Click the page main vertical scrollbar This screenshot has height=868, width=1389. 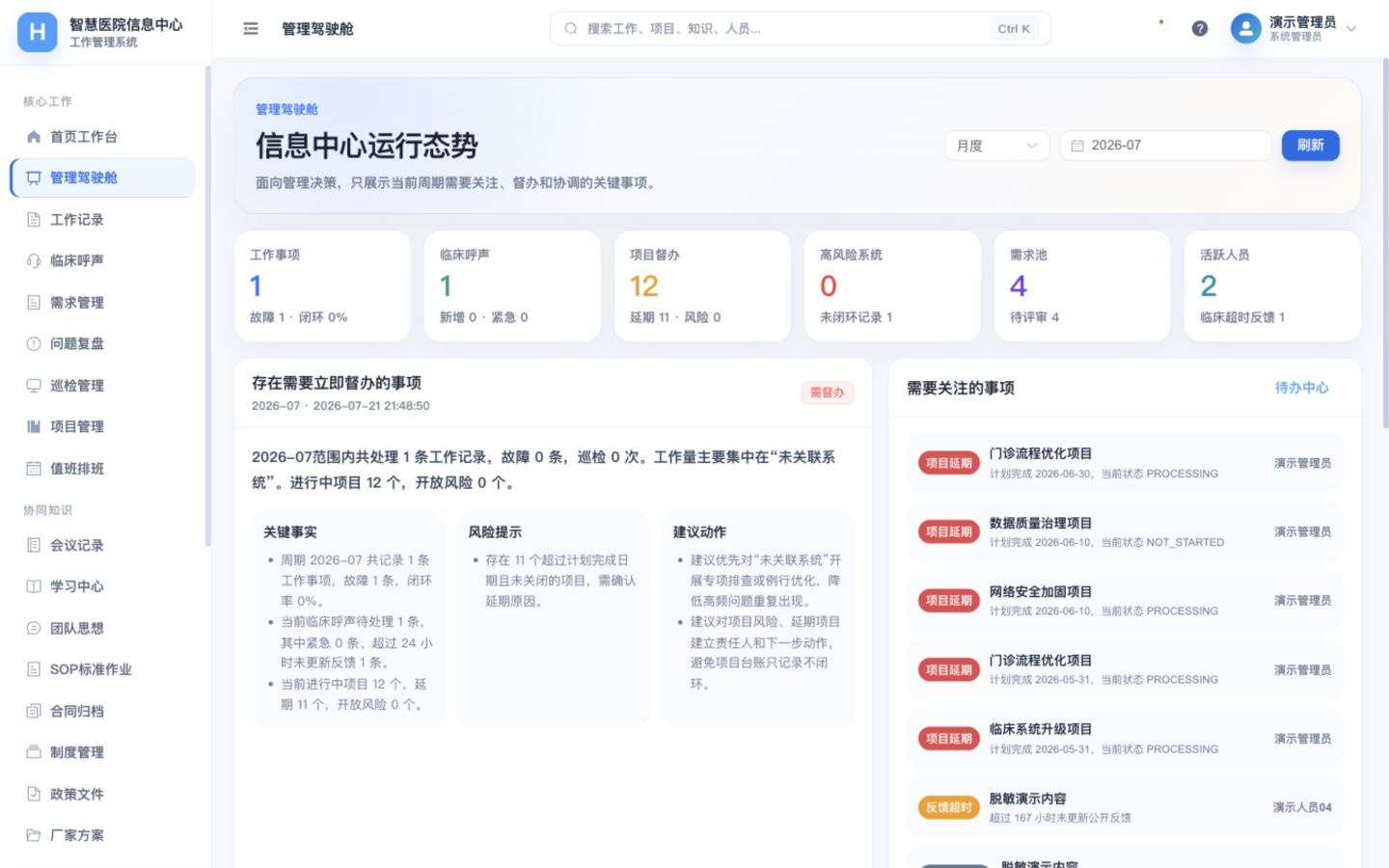[x=1385, y=243]
